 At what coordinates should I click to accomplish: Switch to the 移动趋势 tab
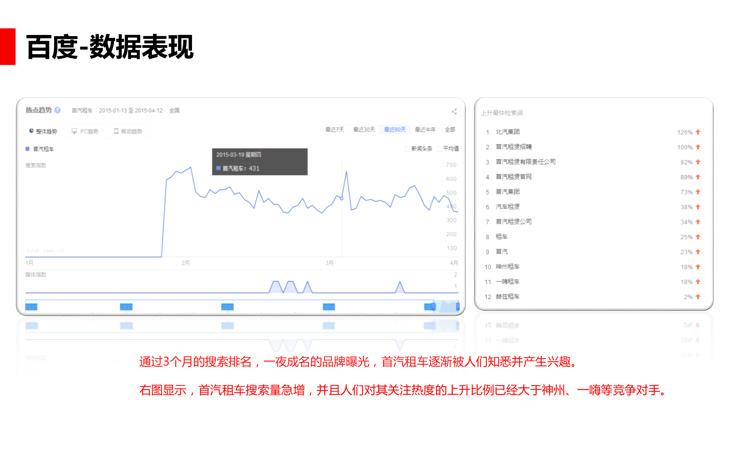coord(128,131)
